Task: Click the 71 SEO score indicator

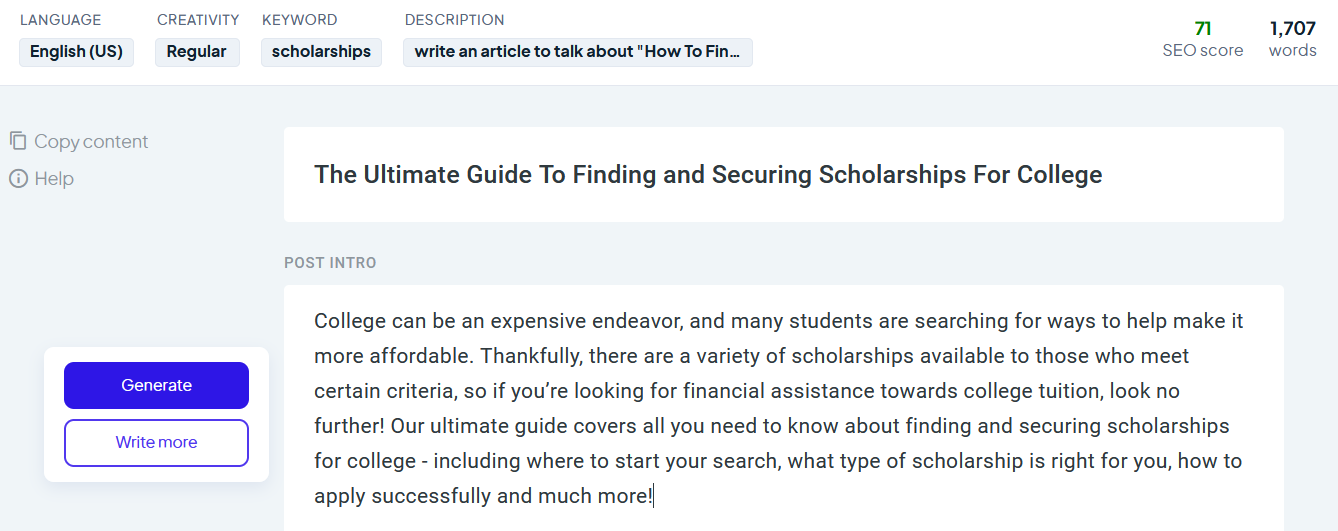Action: click(1203, 28)
